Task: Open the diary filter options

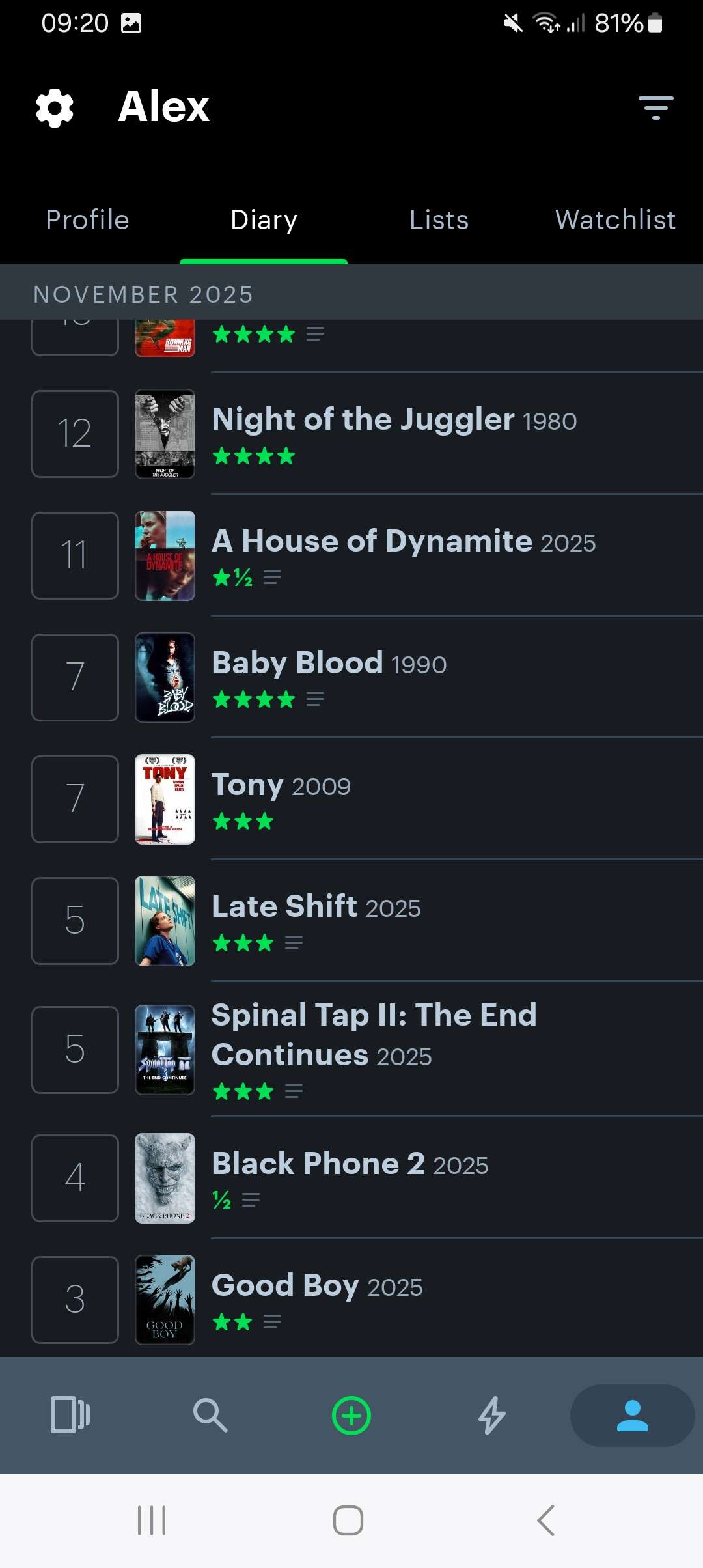Action: [x=655, y=107]
